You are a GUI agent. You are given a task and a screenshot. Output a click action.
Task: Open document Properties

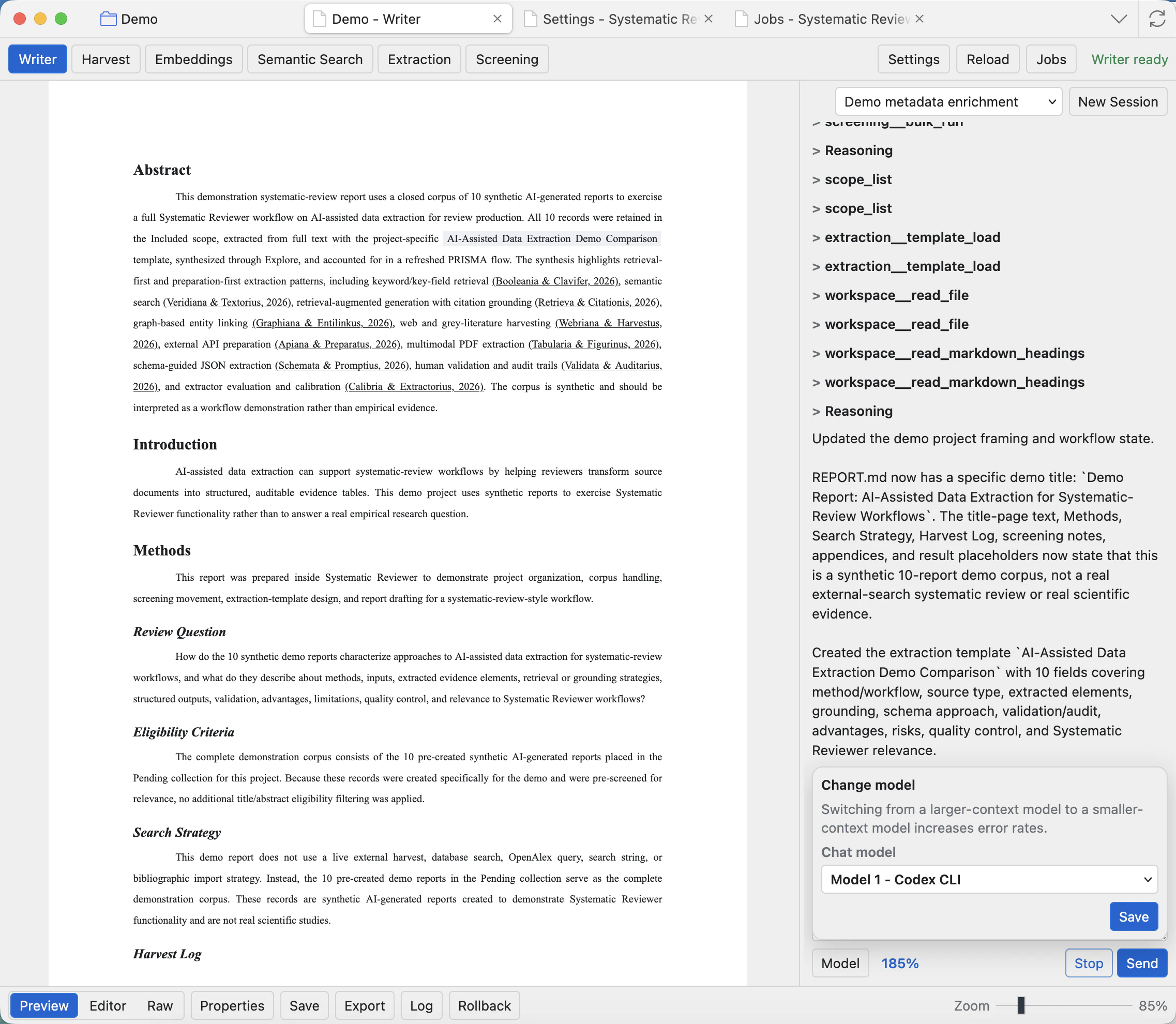(x=232, y=1006)
